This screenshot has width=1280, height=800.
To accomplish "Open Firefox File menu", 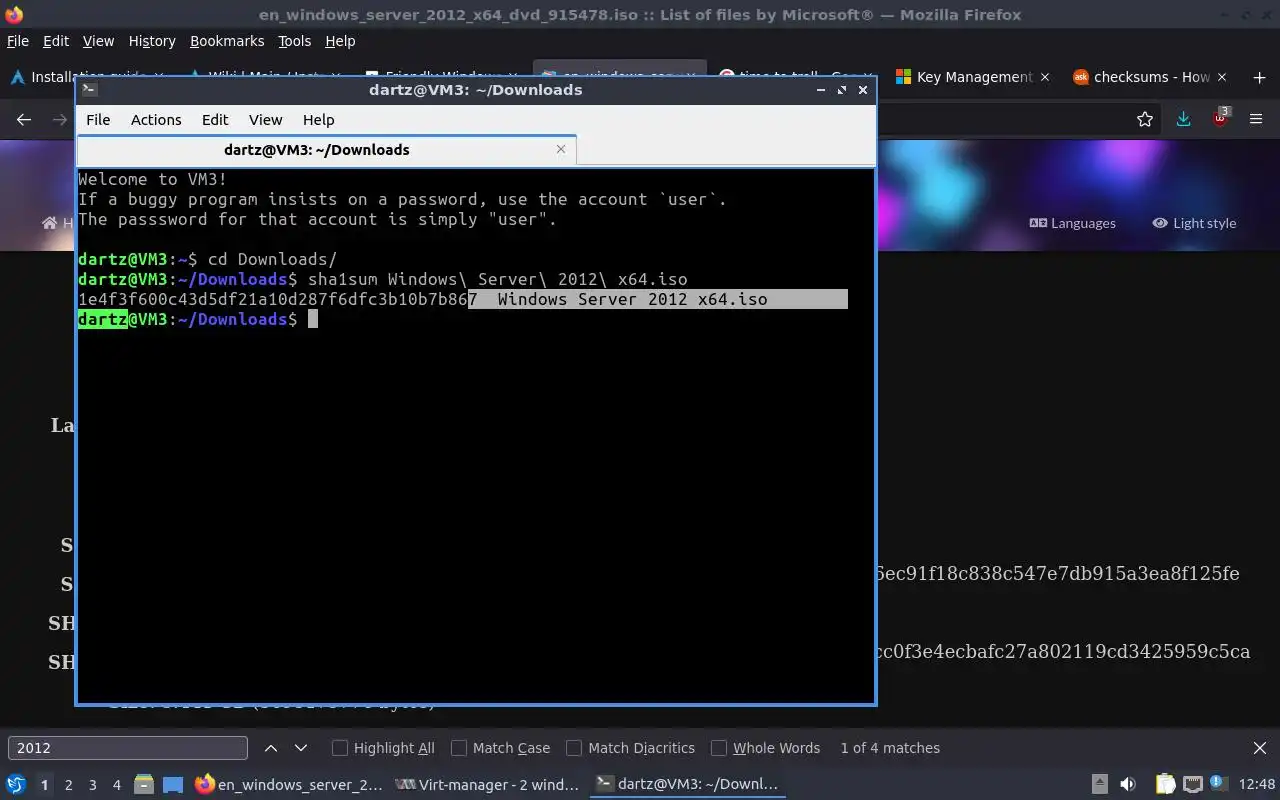I will pos(18,41).
